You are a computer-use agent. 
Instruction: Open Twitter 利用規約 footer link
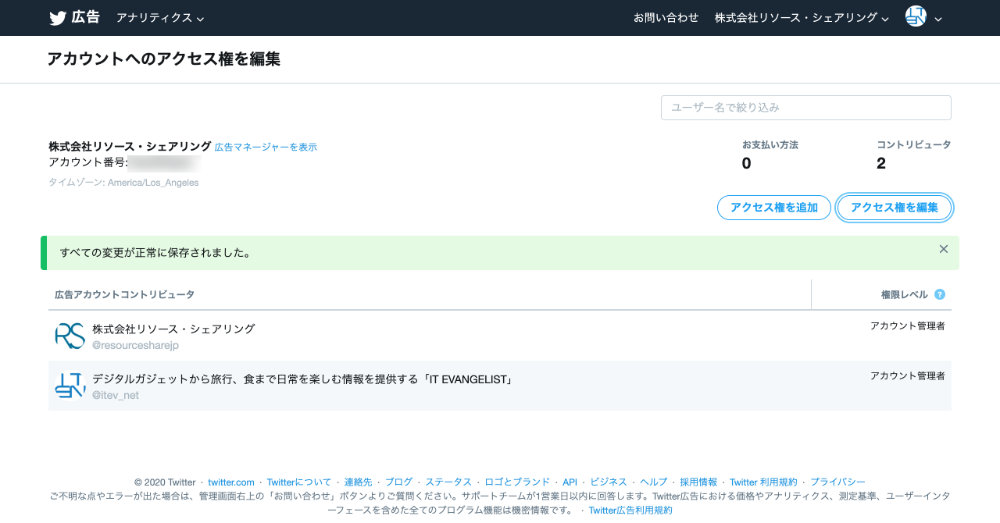[763, 482]
